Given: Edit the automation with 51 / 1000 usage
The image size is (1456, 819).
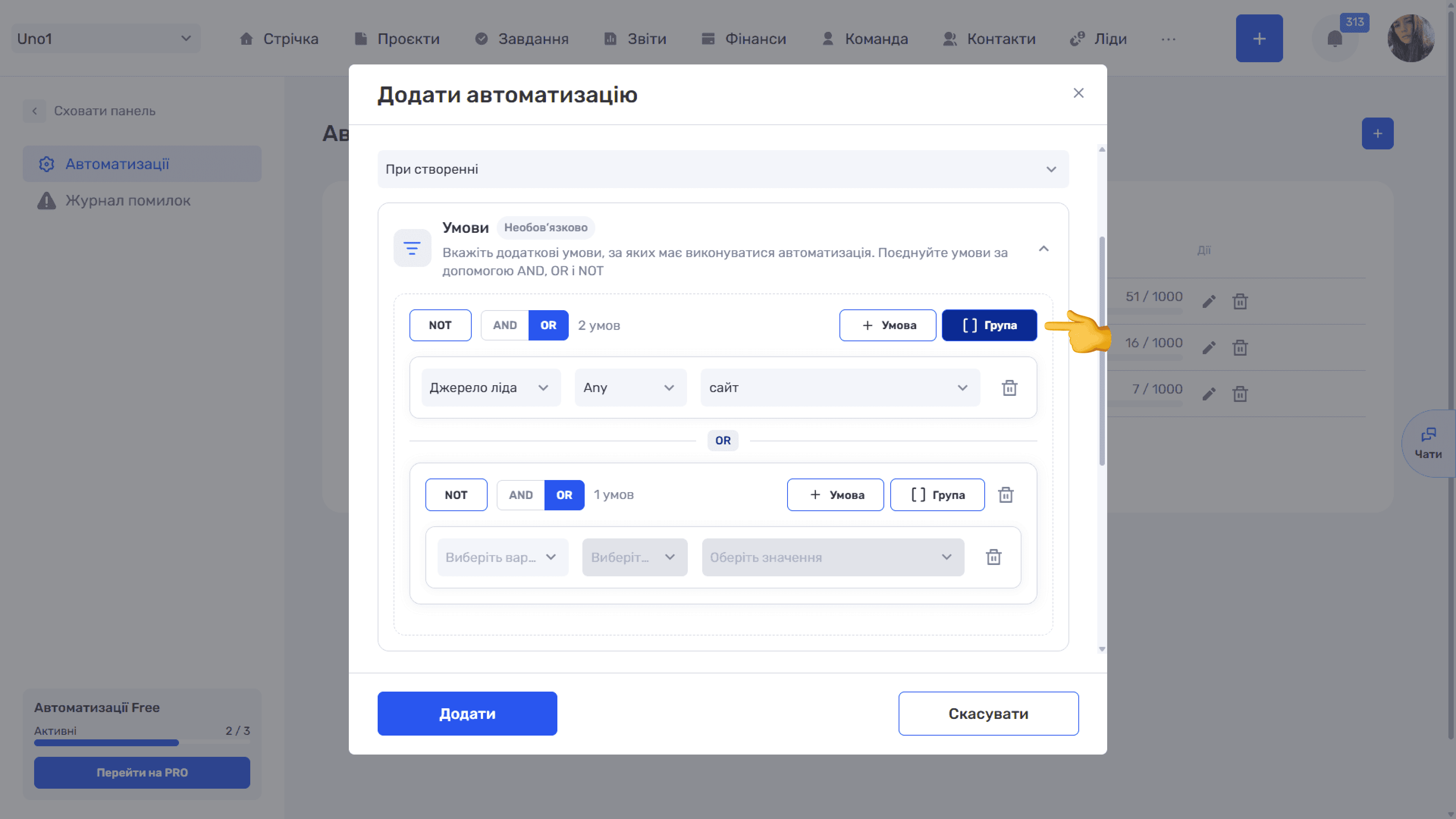Looking at the screenshot, I should point(1208,301).
